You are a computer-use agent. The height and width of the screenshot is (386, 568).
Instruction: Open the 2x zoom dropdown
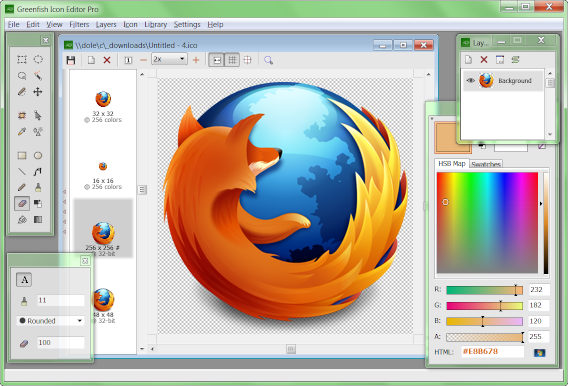[170, 59]
